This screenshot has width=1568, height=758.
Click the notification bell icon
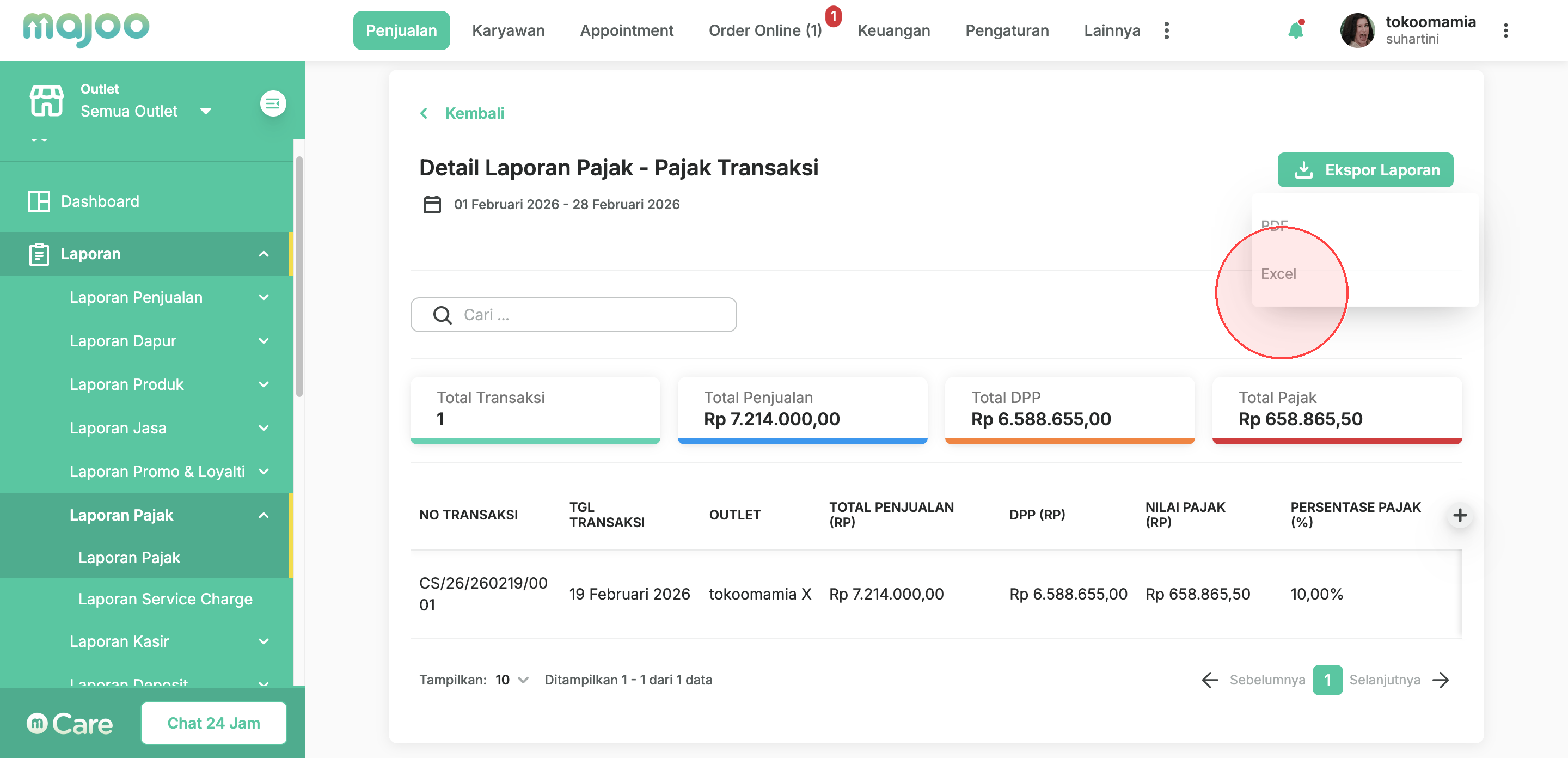pos(1295,30)
